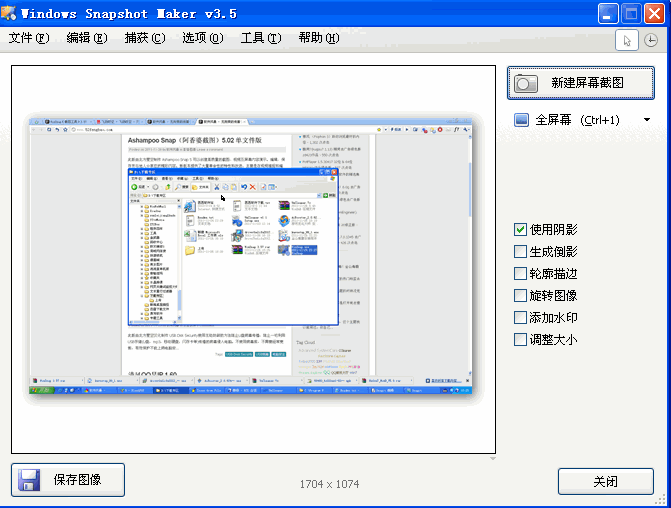Click the cursor include toggle icon
671x508 pixels.
pyautogui.click(x=626, y=40)
